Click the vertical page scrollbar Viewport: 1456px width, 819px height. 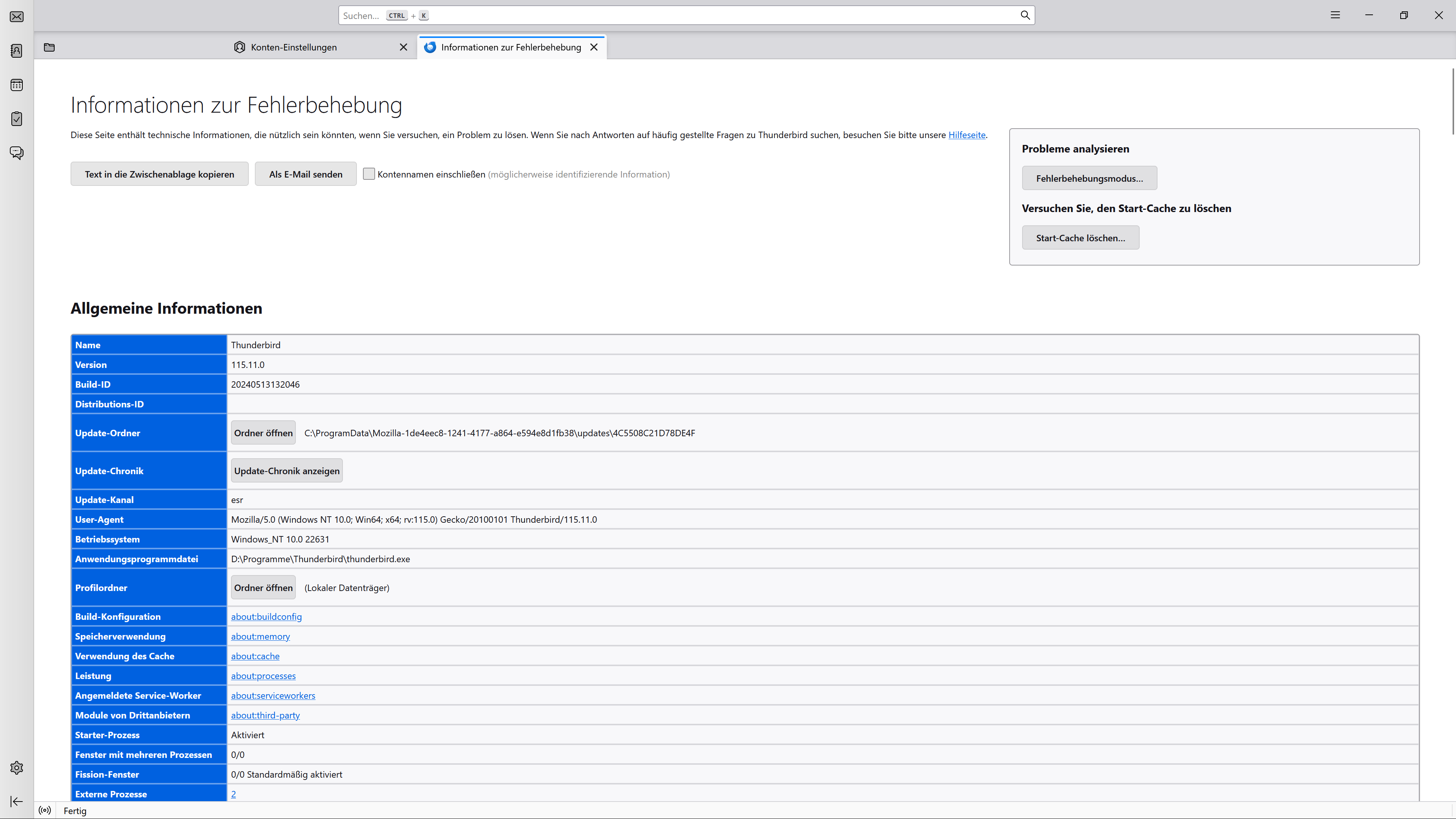tap(1453, 102)
